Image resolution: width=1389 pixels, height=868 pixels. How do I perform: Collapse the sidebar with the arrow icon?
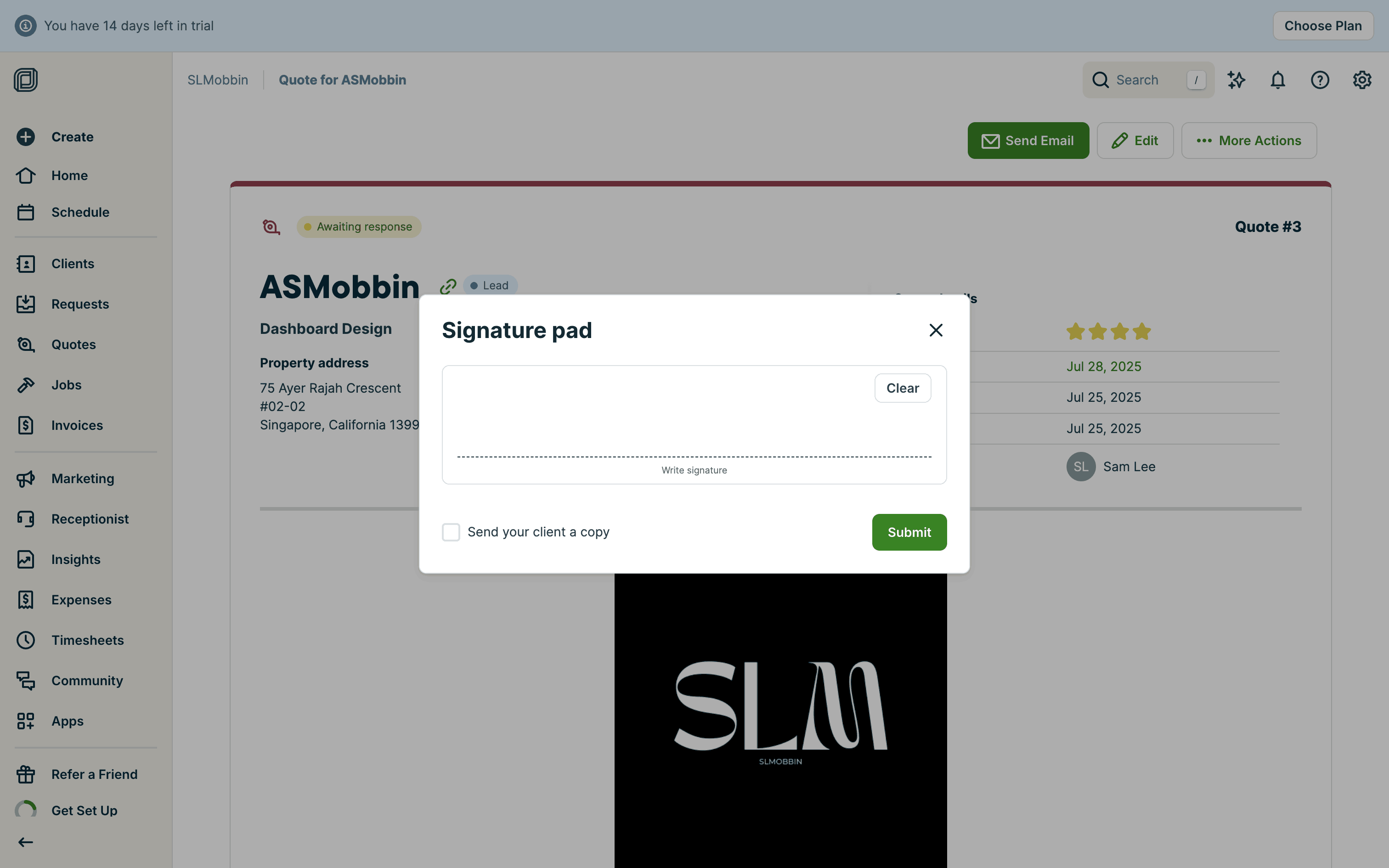(x=25, y=842)
